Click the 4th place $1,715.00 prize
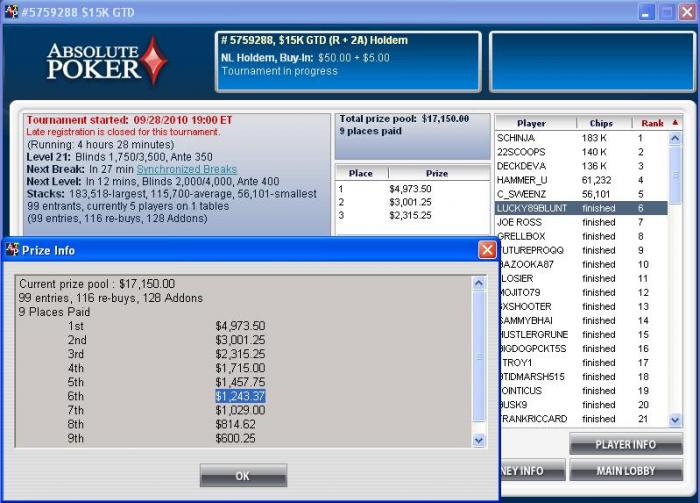The width and height of the screenshot is (700, 503). [x=240, y=368]
